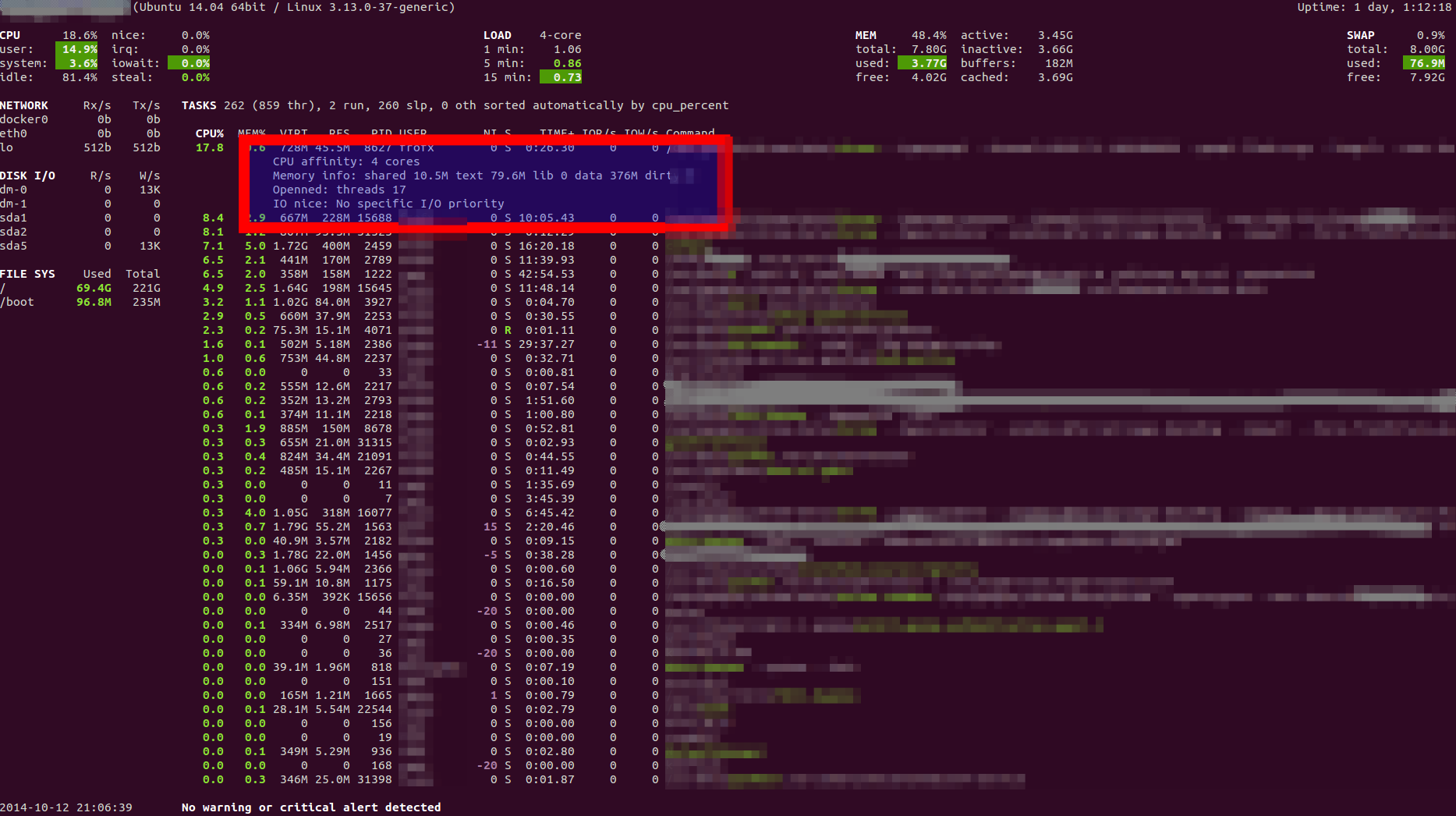Select the dm-0 disk entry
Image resolution: width=1456 pixels, height=816 pixels.
tap(13, 190)
